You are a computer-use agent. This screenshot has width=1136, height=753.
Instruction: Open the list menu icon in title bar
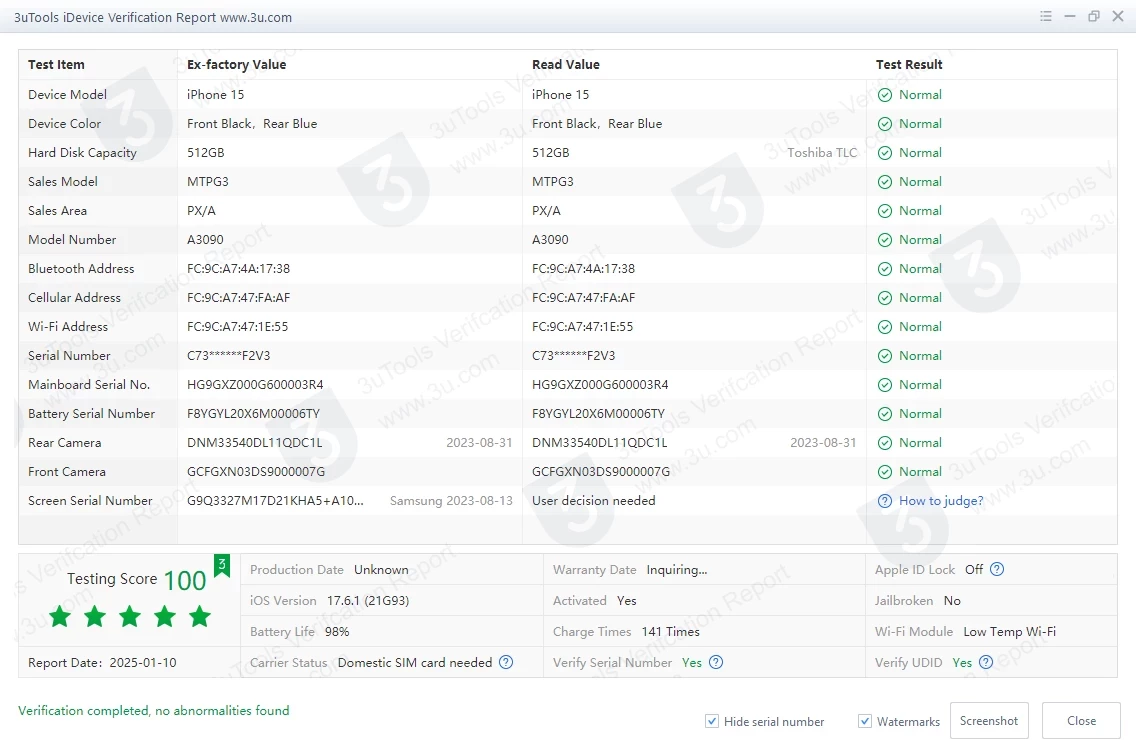1045,16
